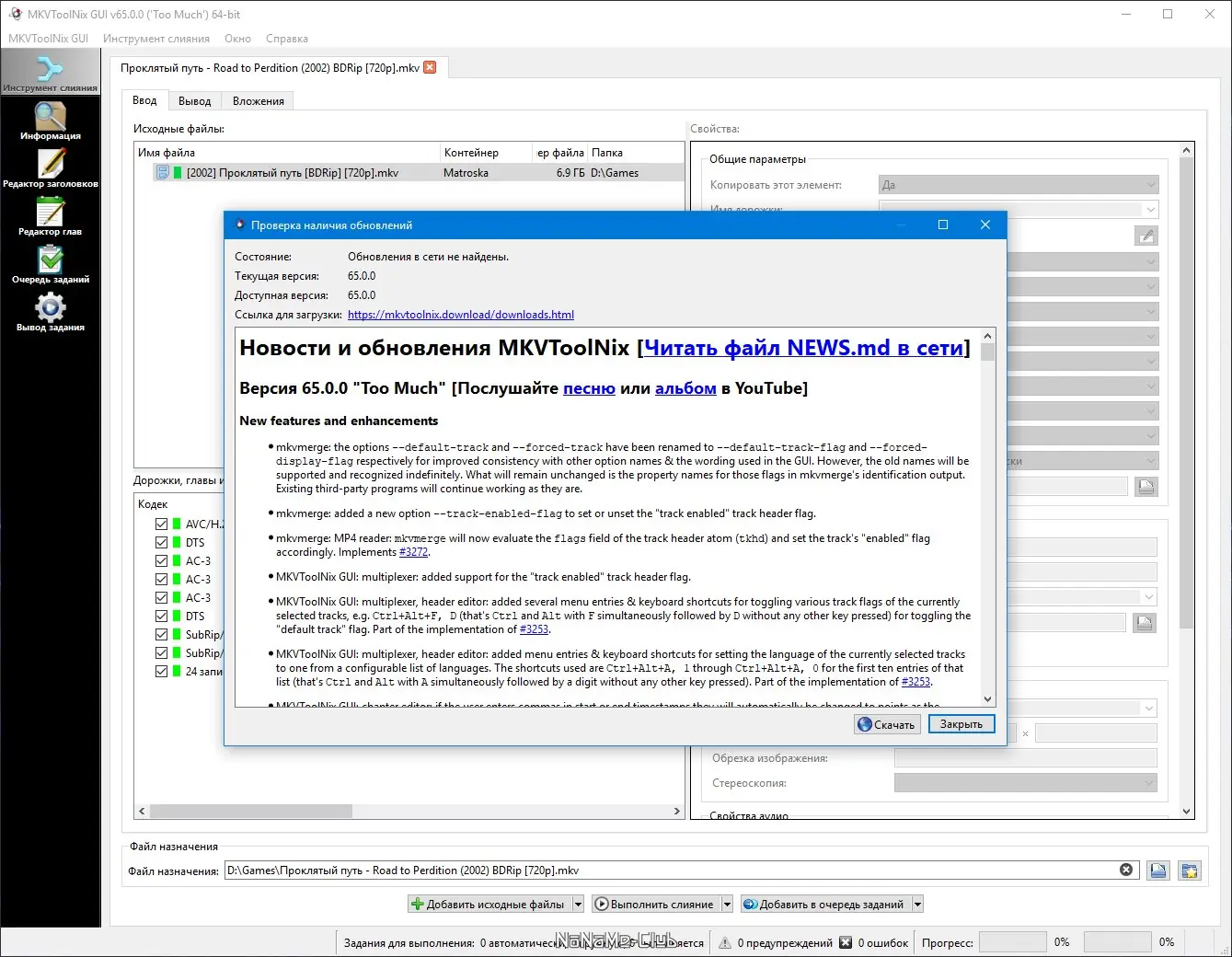Toggle the first DTS track checkbox
The image size is (1232, 957).
[162, 542]
